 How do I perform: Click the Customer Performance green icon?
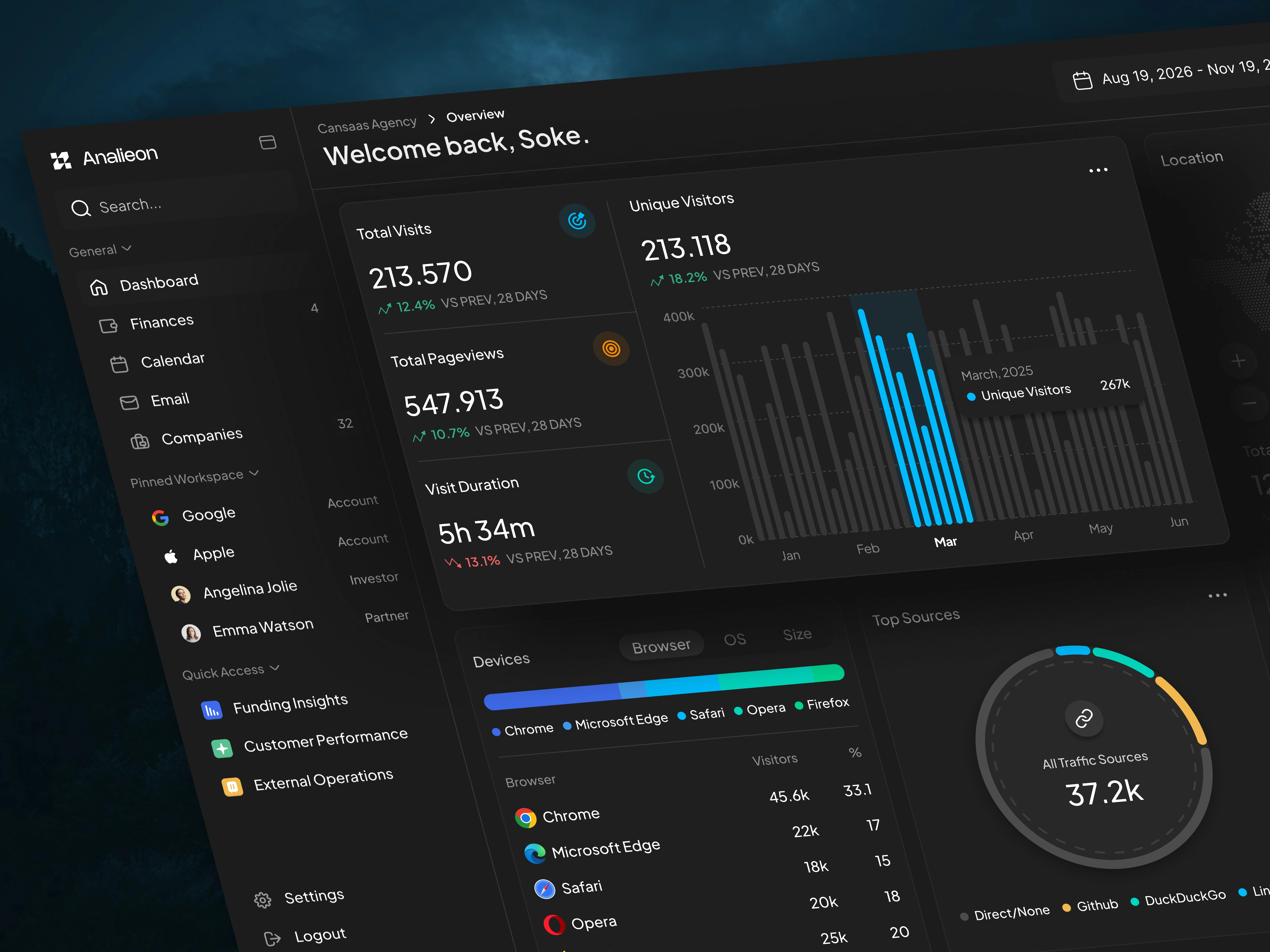pyautogui.click(x=222, y=748)
